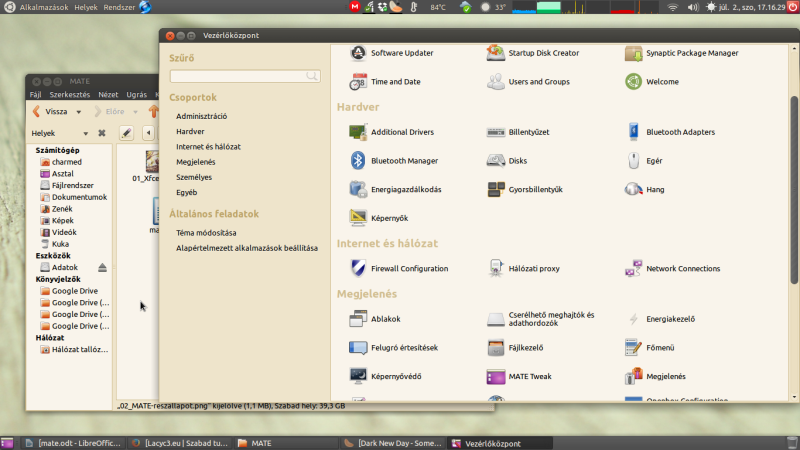The width and height of the screenshot is (800, 450).
Task: Open Disks utility
Action: pyautogui.click(x=507, y=161)
